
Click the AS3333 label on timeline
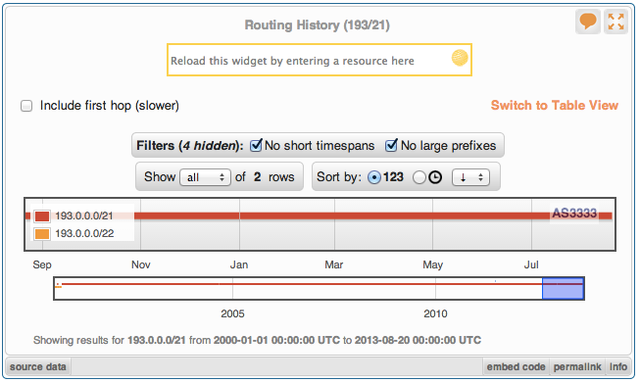click(x=574, y=213)
